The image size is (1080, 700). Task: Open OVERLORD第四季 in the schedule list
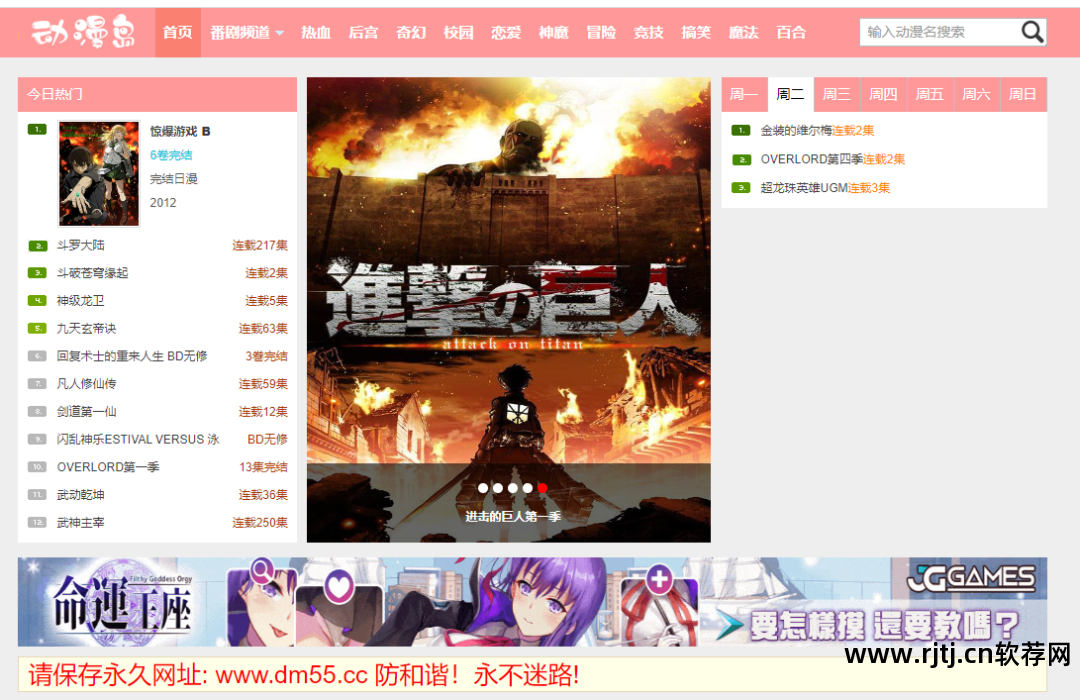(811, 159)
